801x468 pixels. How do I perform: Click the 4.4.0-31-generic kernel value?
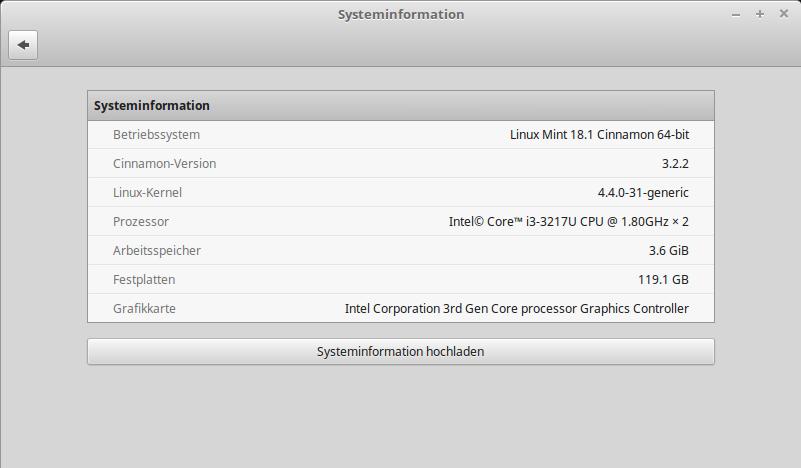(x=643, y=193)
